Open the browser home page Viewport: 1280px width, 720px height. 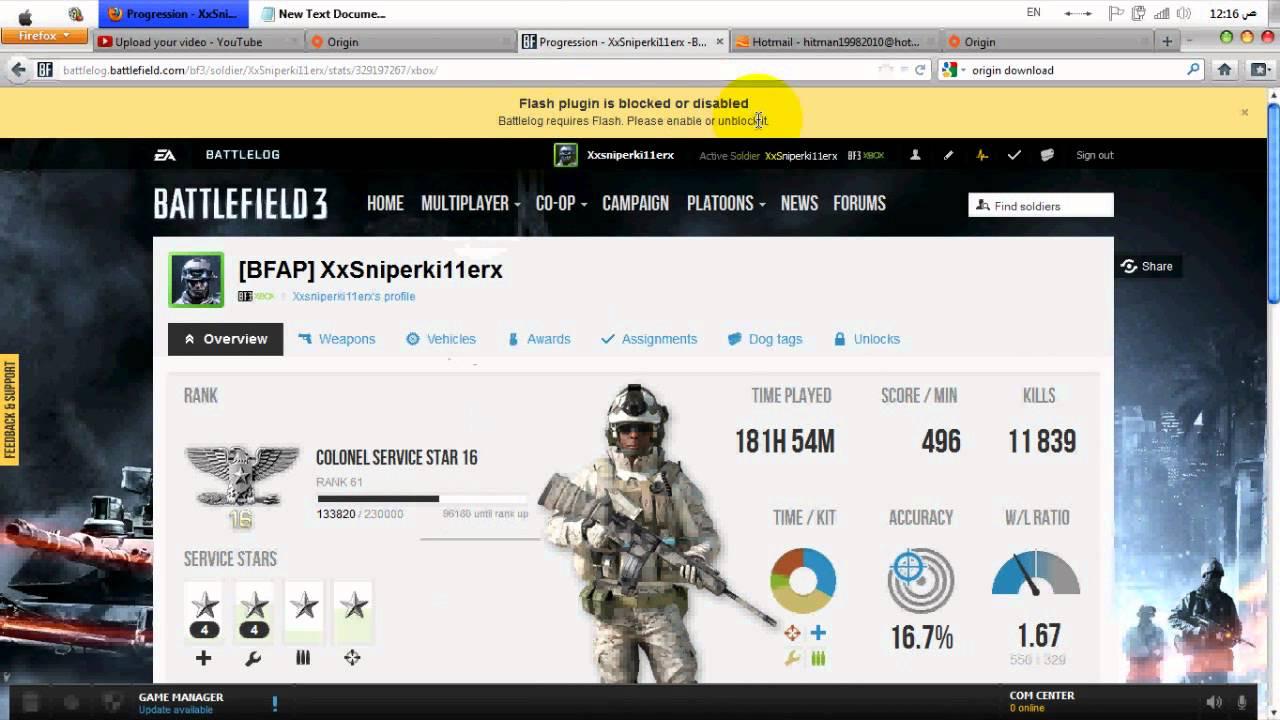click(1224, 70)
